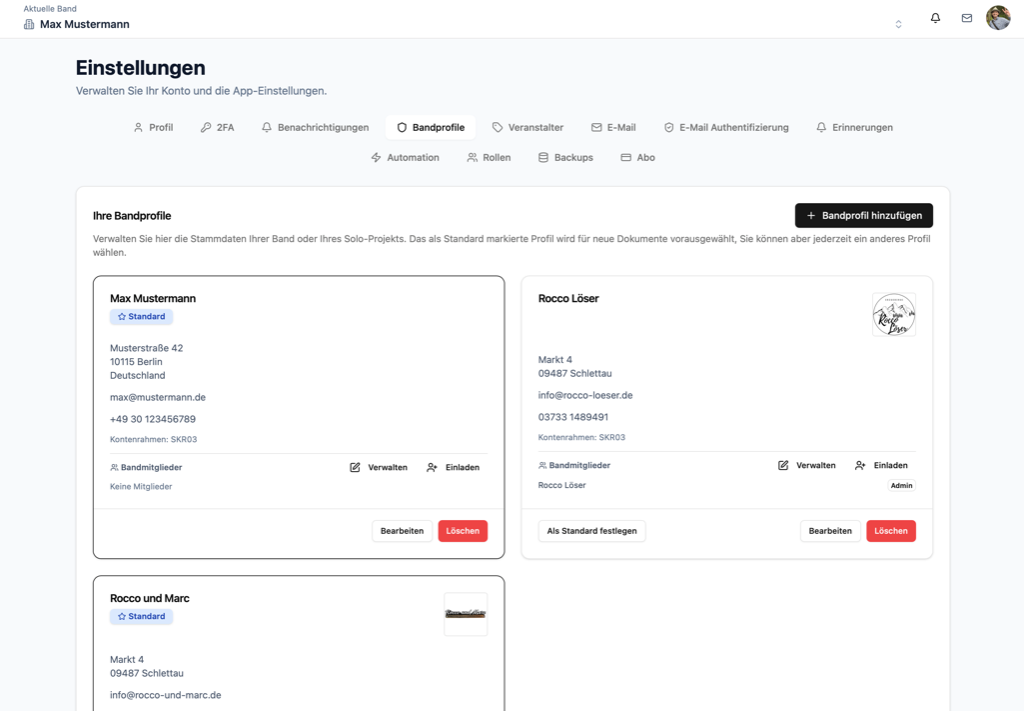This screenshot has width=1024, height=711.
Task: Click Bandmitglieder label in Rocco Löser card
Action: [x=579, y=466]
